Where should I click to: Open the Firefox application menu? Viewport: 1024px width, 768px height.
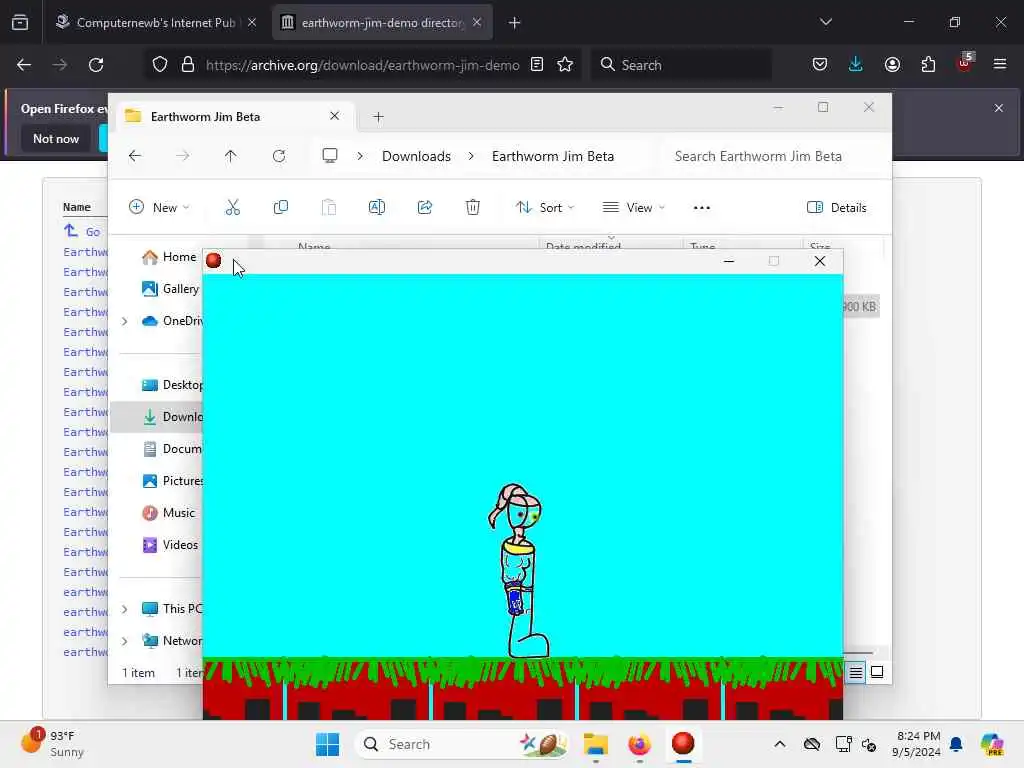click(x=1000, y=65)
